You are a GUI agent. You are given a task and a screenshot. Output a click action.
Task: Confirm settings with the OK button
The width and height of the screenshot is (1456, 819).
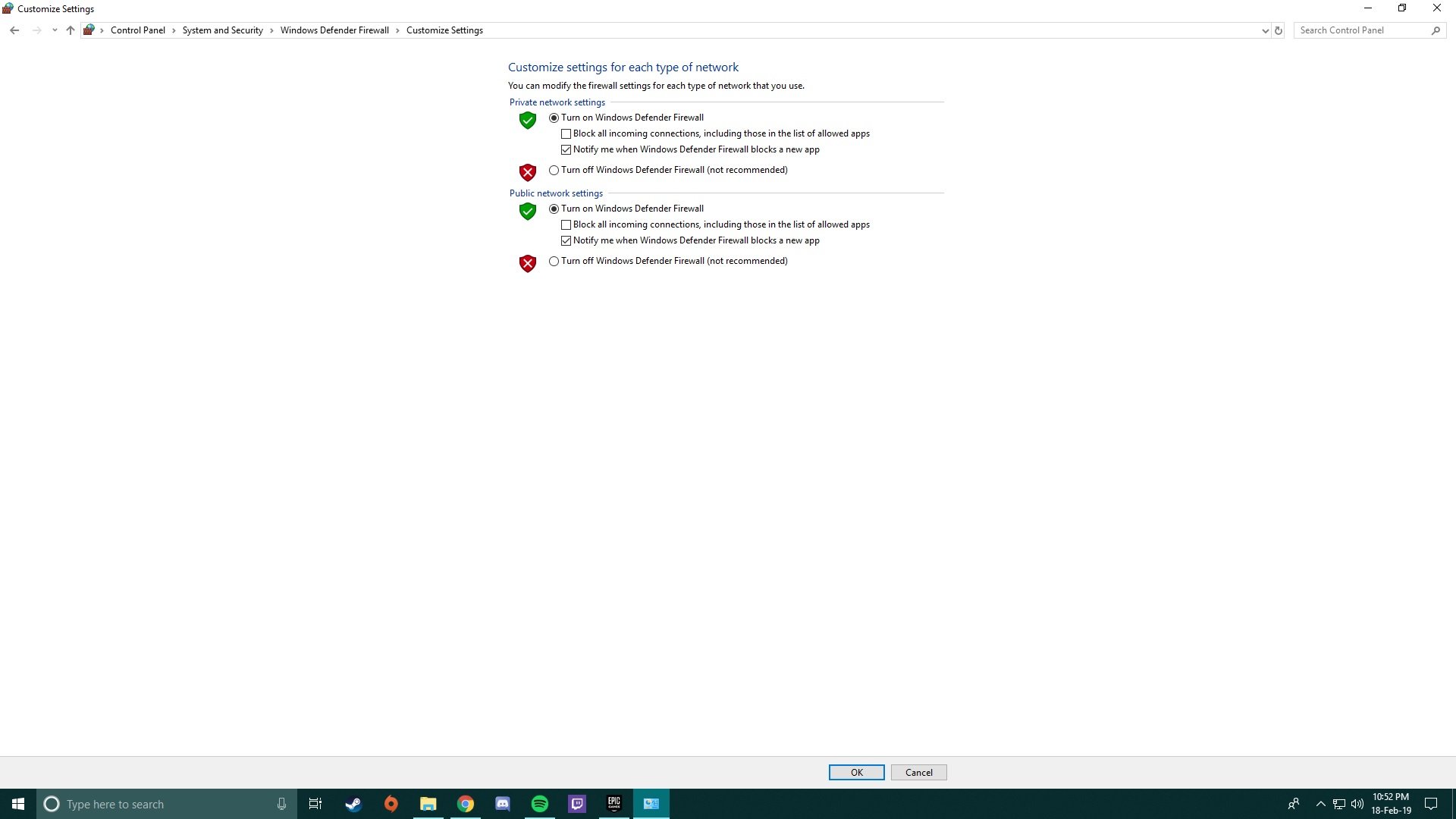click(856, 772)
